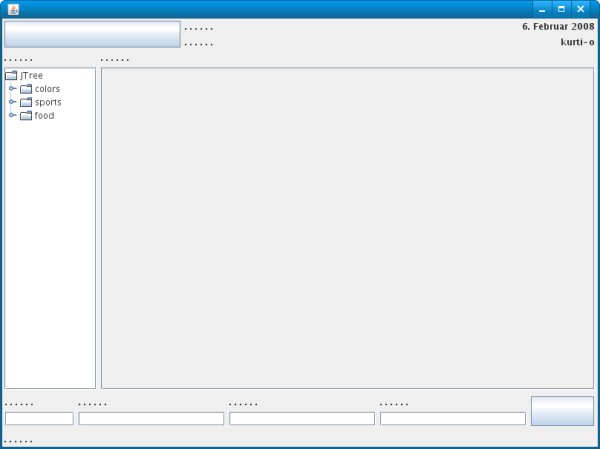The image size is (600, 449).
Task: Maximize the application window
Action: (x=561, y=9)
